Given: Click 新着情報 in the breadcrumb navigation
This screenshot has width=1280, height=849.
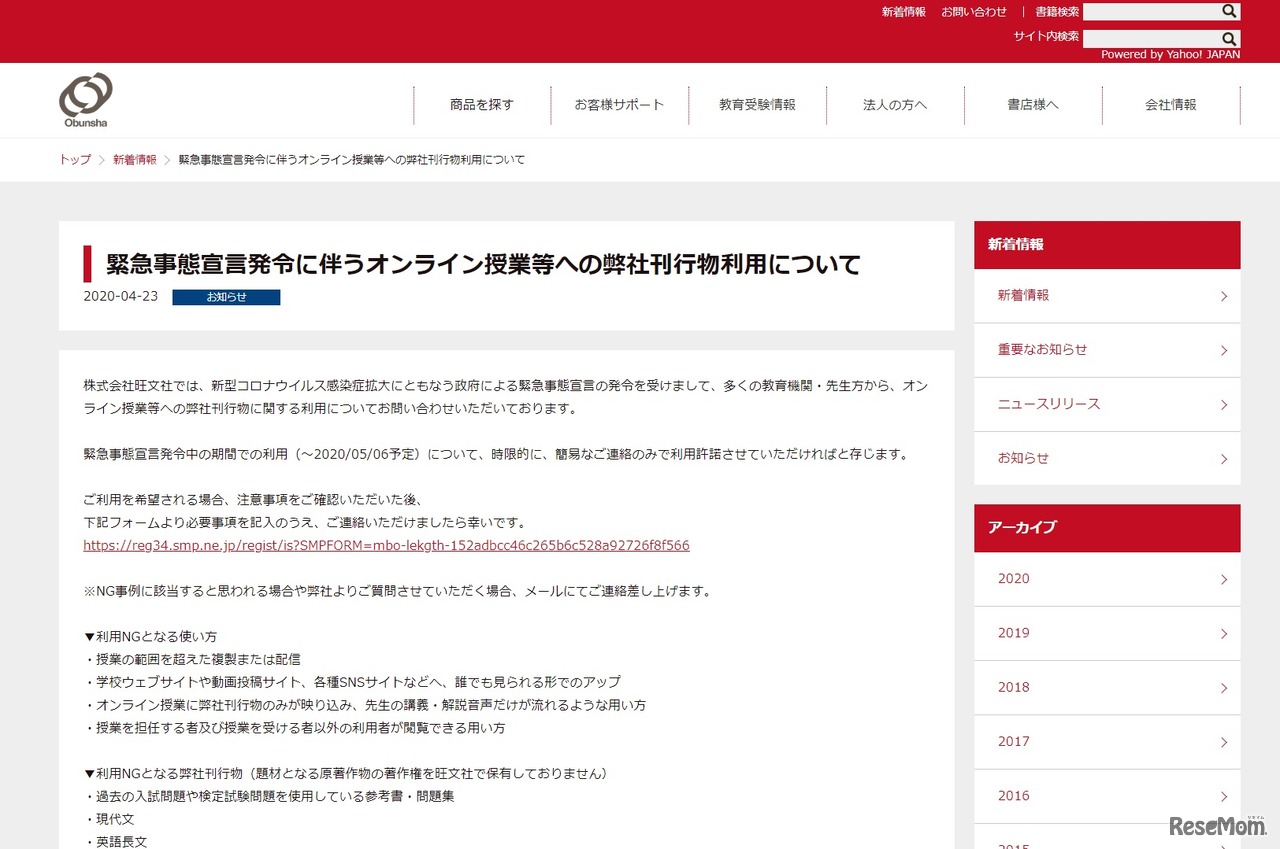Looking at the screenshot, I should (135, 159).
